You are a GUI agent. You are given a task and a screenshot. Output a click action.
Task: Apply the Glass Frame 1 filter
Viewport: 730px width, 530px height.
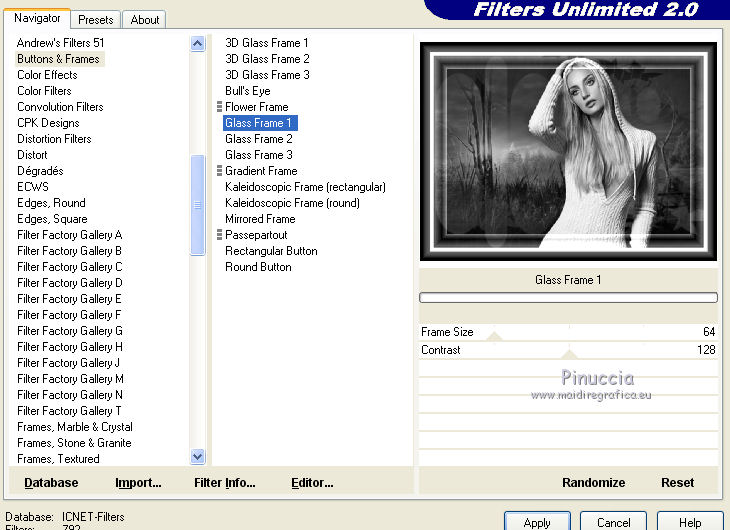[537, 522]
